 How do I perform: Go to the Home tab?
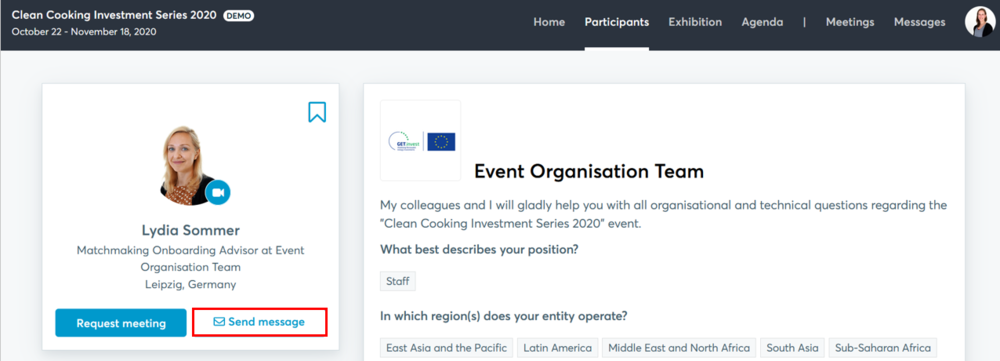[x=549, y=22]
